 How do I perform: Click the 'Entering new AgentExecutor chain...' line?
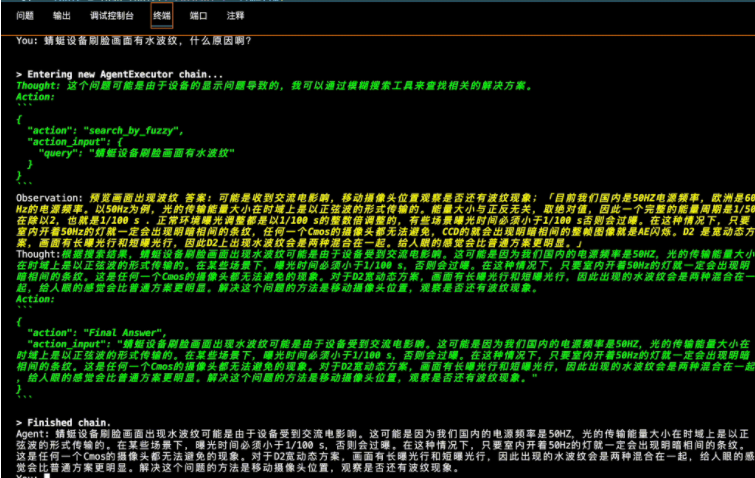click(x=119, y=75)
